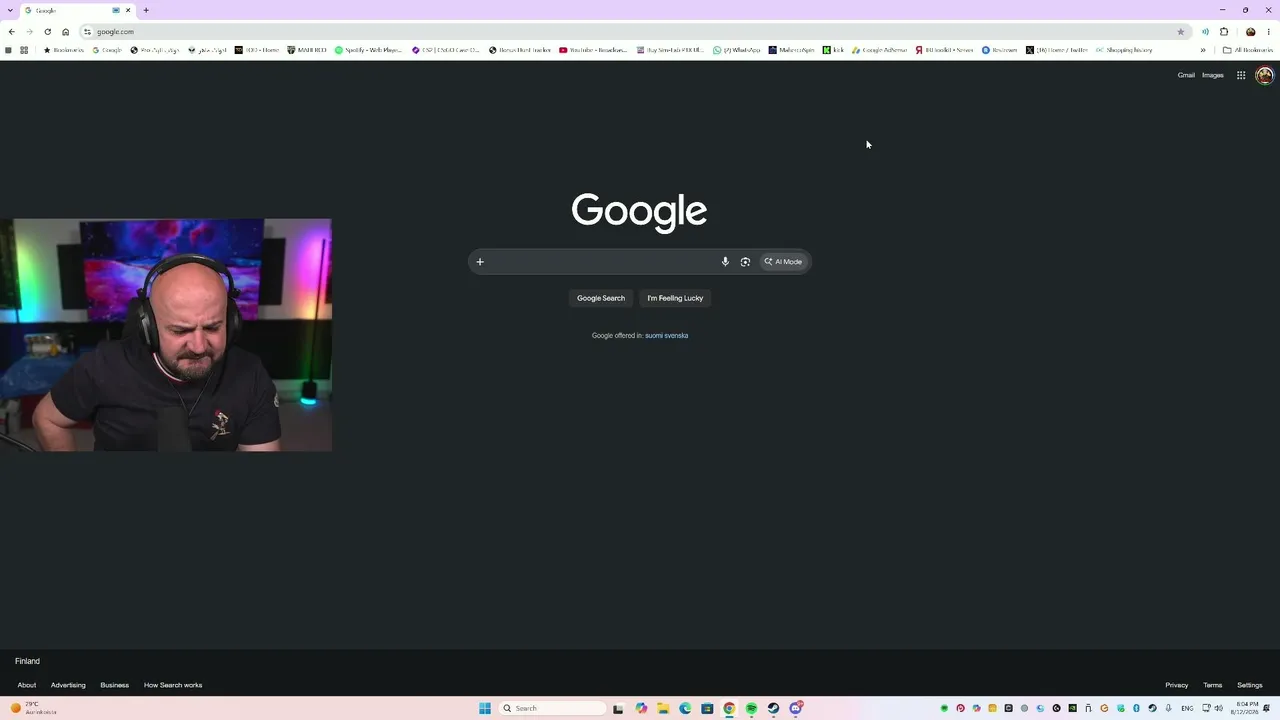
Task: Open the Shopping history bookmark
Action: (x=1125, y=50)
